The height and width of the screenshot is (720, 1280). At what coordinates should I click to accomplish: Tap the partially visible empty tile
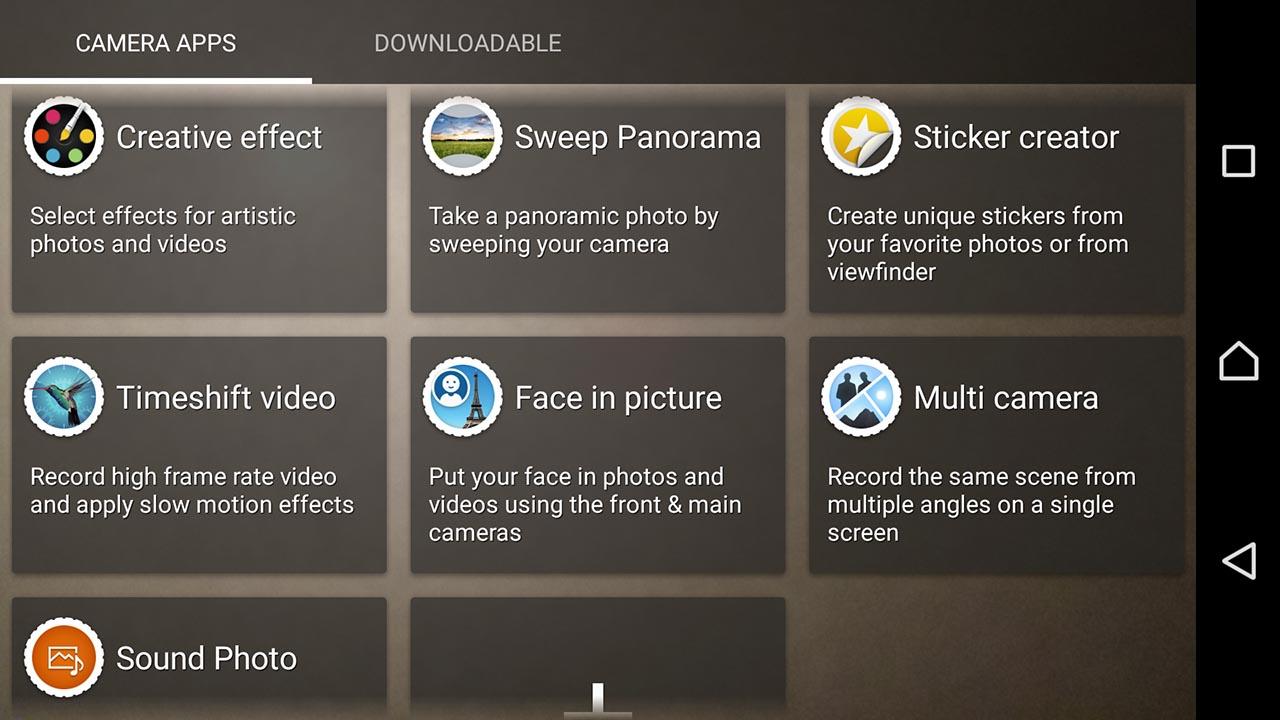pyautogui.click(x=597, y=650)
